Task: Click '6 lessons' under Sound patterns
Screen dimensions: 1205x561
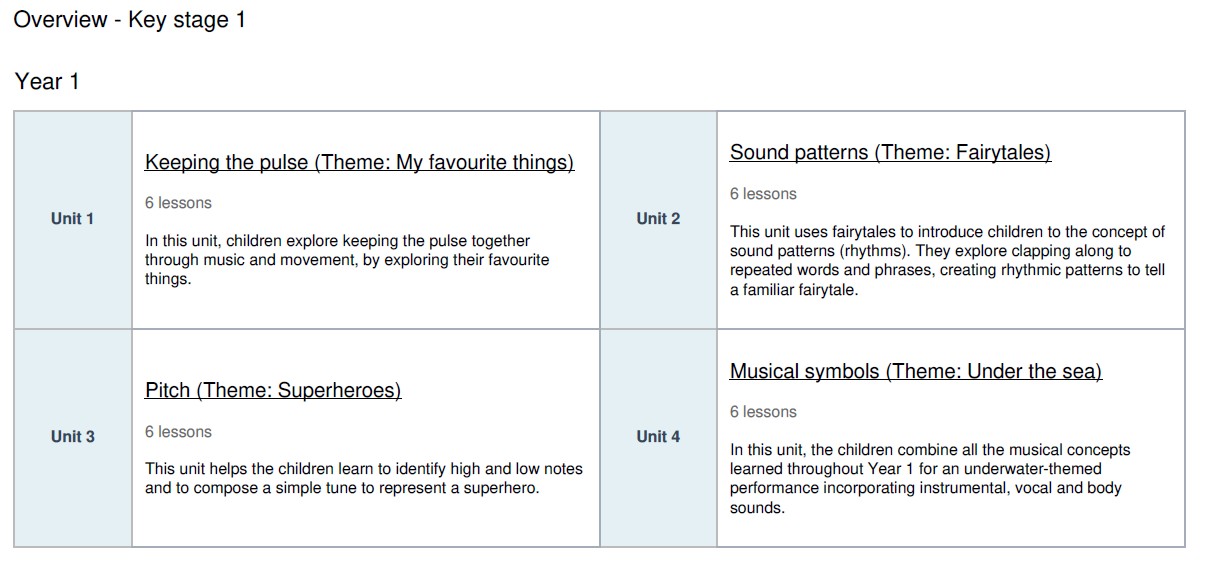Action: (763, 194)
